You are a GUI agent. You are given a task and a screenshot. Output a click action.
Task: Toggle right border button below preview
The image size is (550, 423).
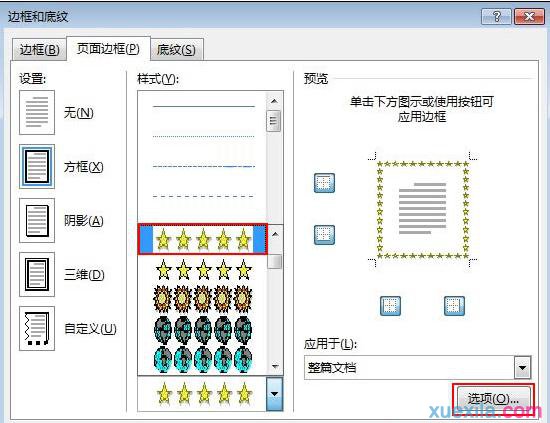click(454, 306)
